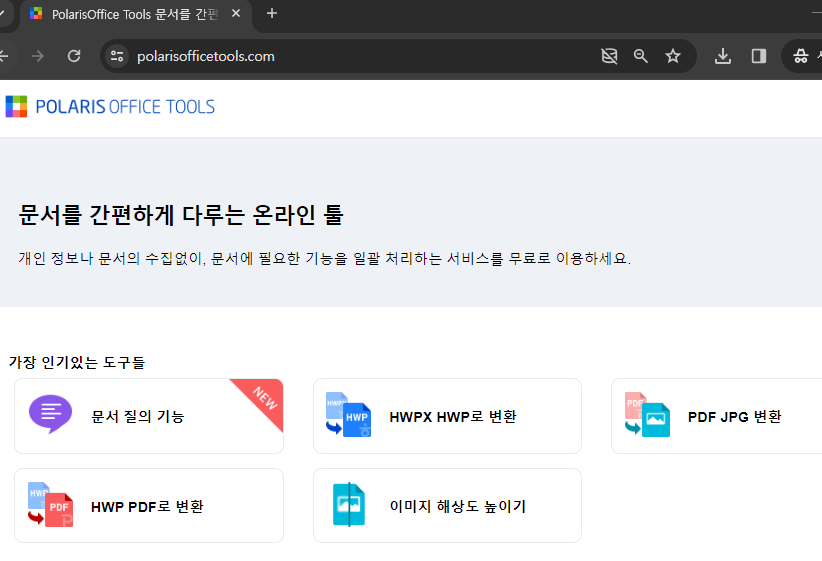Open the 이미지 해상도 높이기 tool
Viewport: 822px width, 561px height.
tap(447, 506)
